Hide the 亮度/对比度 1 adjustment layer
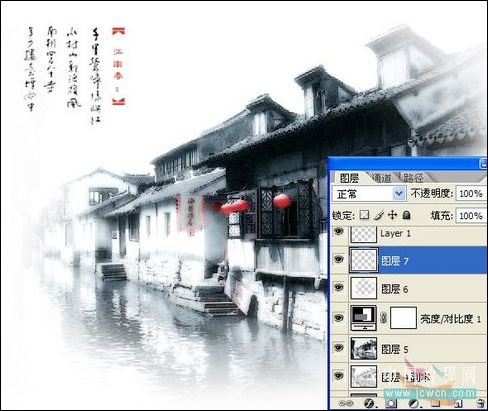The width and height of the screenshot is (488, 411). point(339,318)
